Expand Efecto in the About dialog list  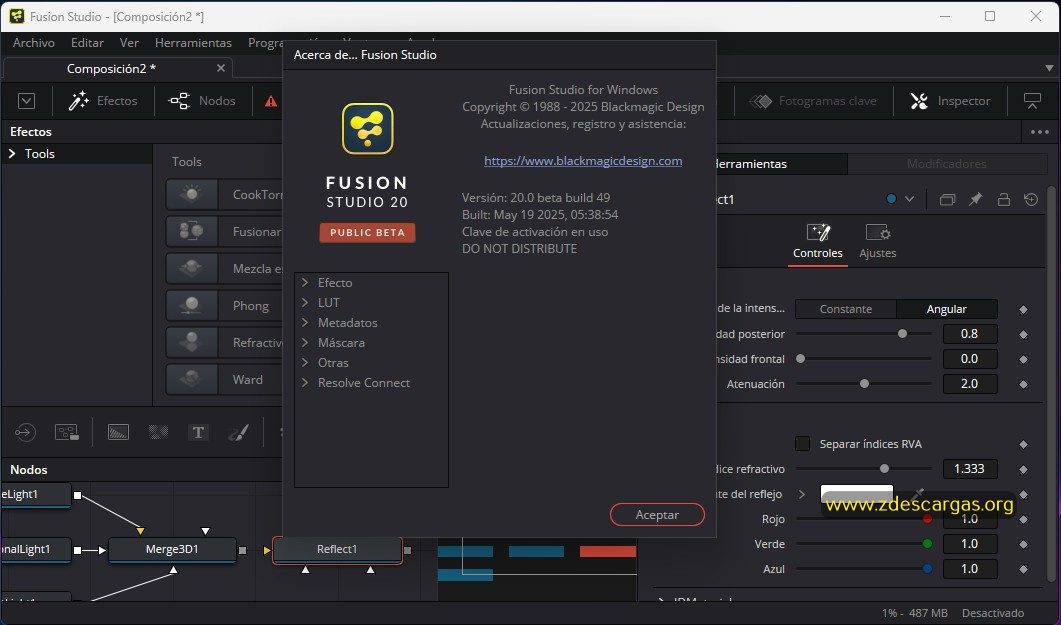(x=305, y=283)
